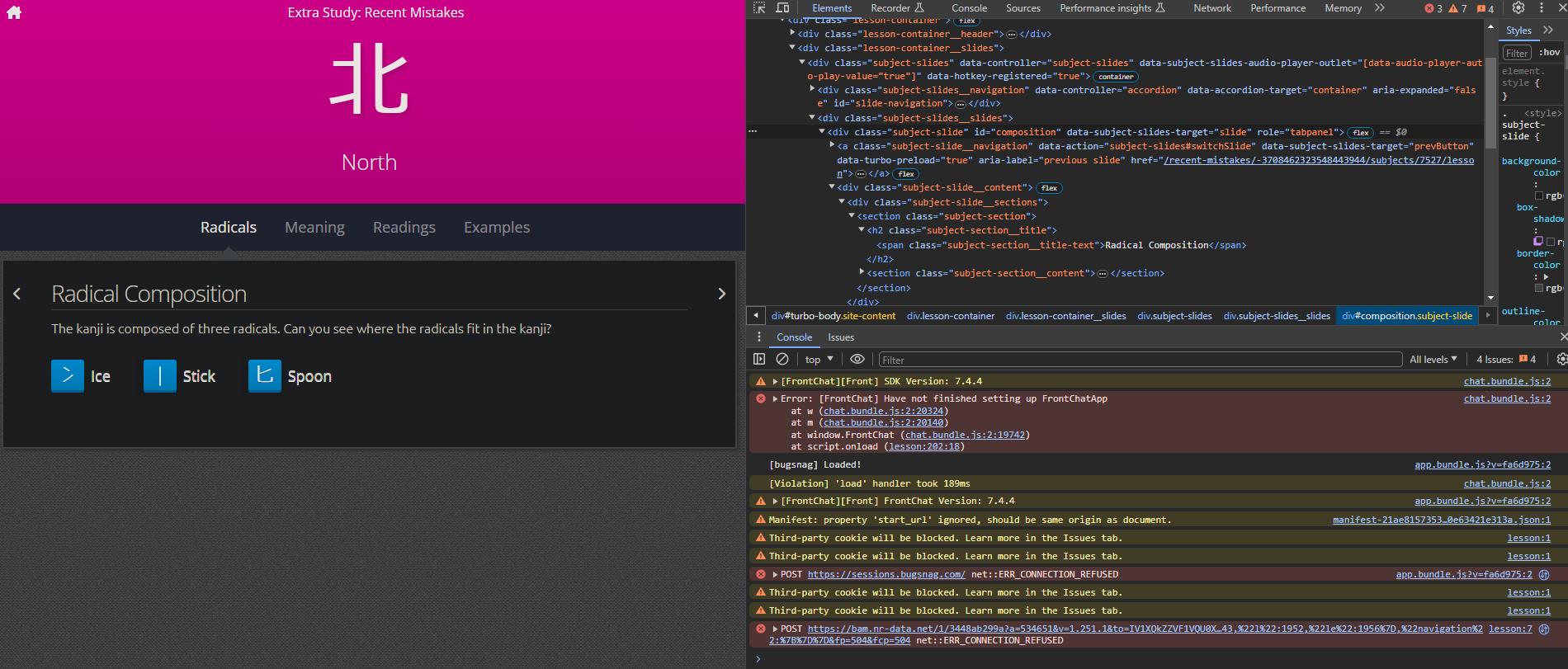The height and width of the screenshot is (669, 1568).
Task: Show the console sidebar panel
Action: (x=759, y=360)
